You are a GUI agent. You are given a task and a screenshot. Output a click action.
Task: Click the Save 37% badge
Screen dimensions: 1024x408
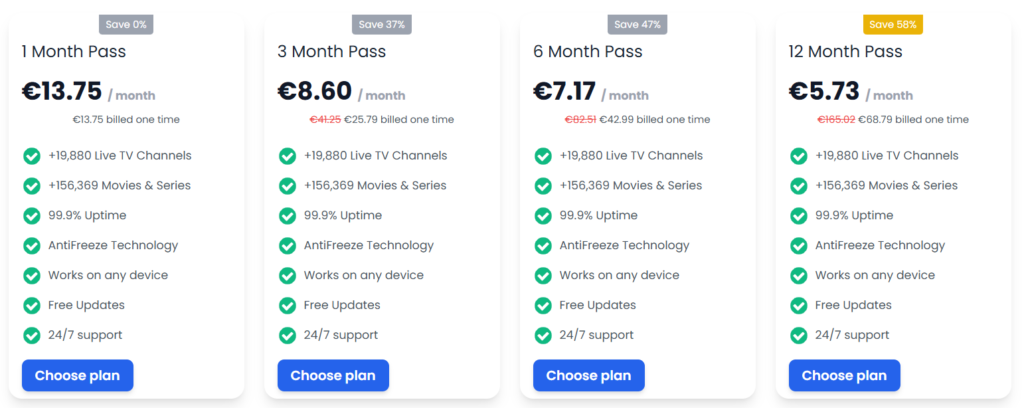(383, 24)
